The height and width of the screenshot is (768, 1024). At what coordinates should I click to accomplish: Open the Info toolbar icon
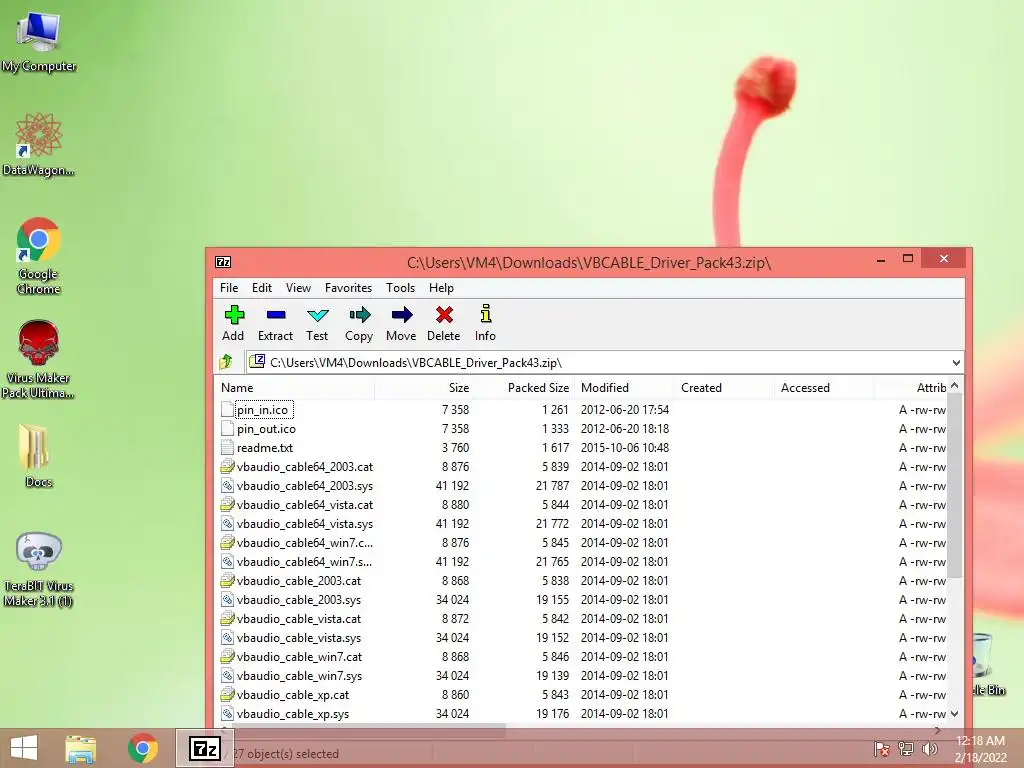pos(485,314)
